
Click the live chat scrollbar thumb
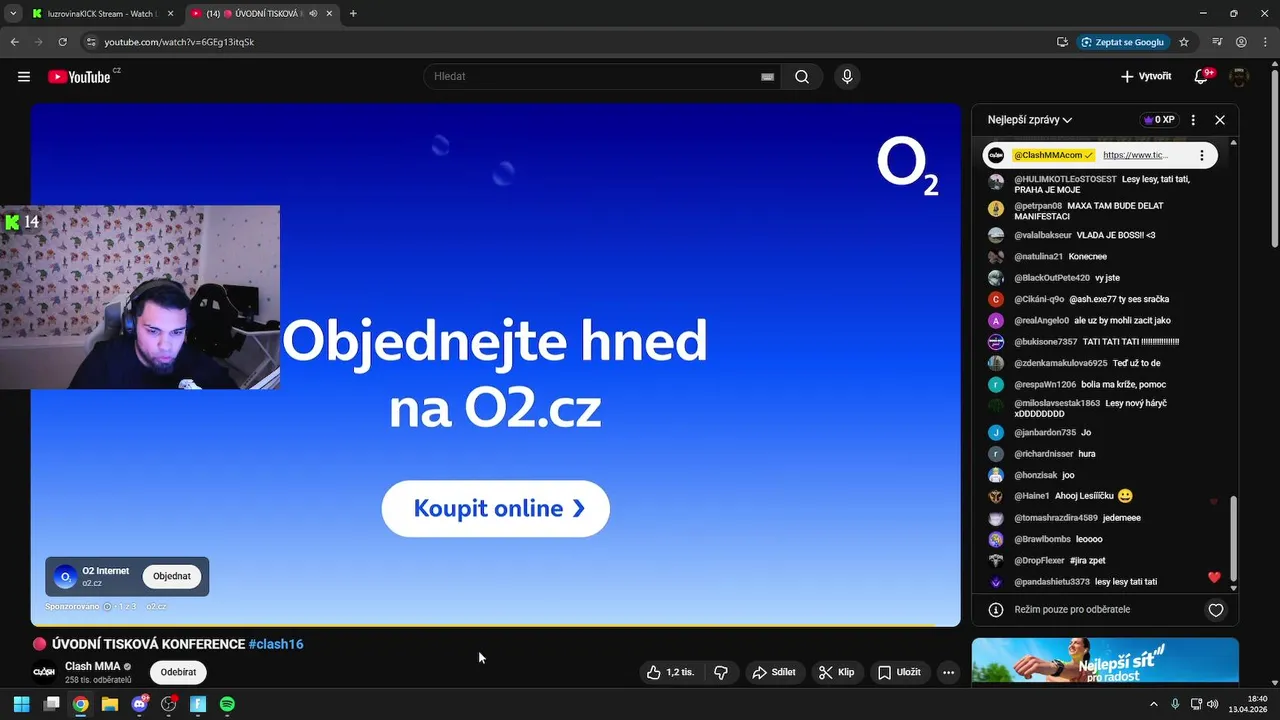coord(1233,537)
